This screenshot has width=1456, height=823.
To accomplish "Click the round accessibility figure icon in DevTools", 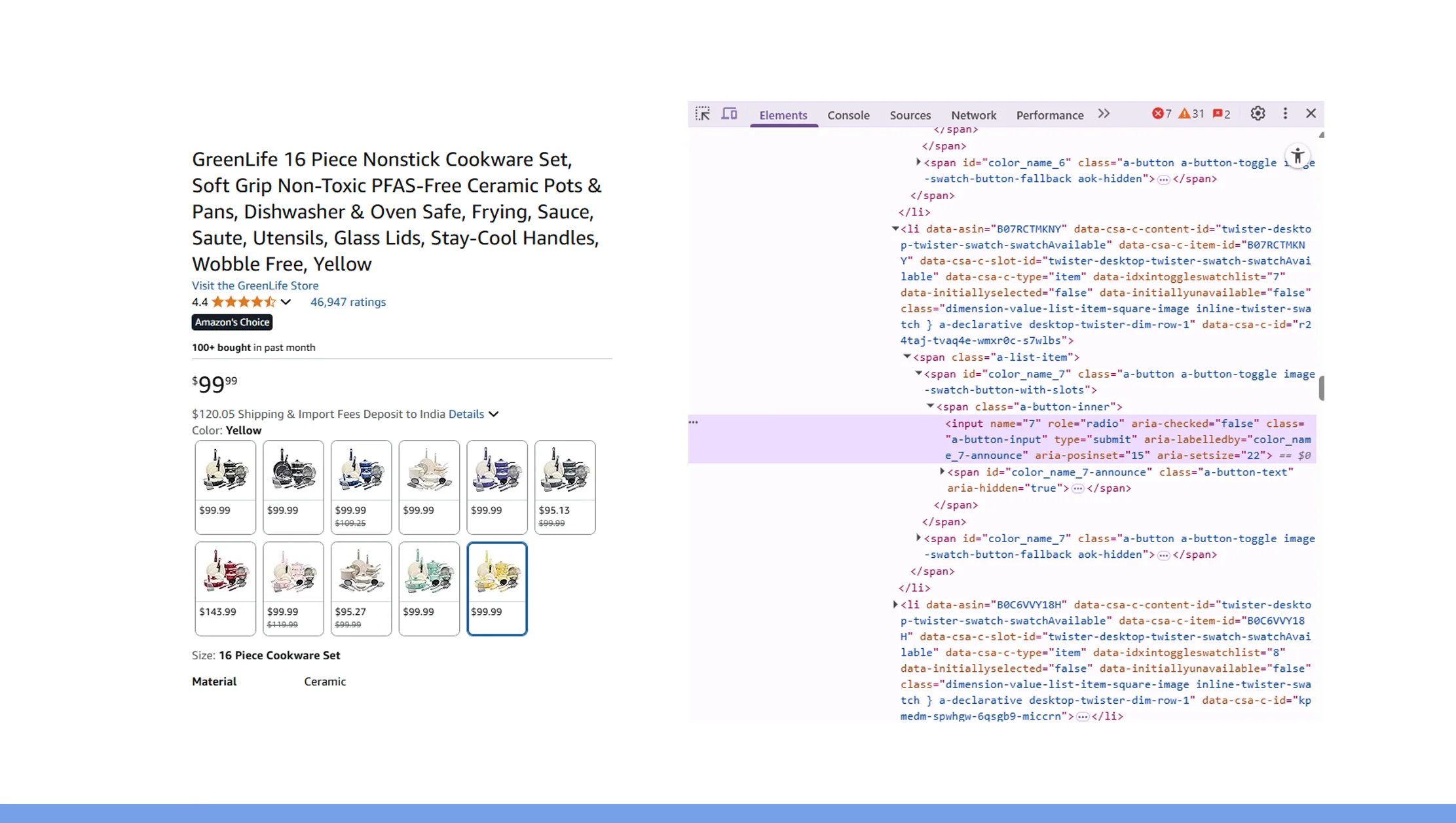I will (x=1297, y=156).
